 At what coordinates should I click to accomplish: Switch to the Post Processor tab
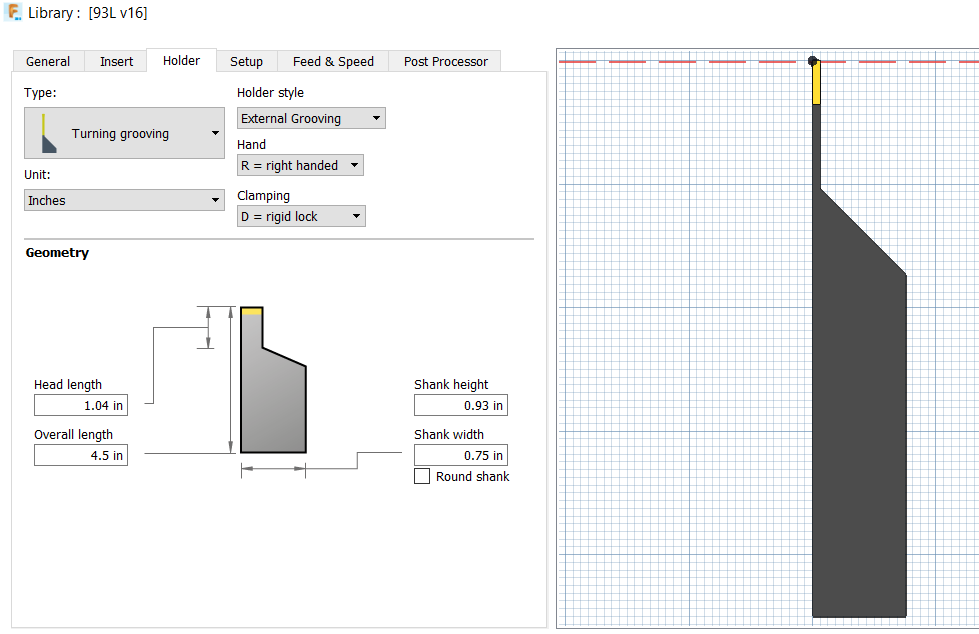click(445, 61)
